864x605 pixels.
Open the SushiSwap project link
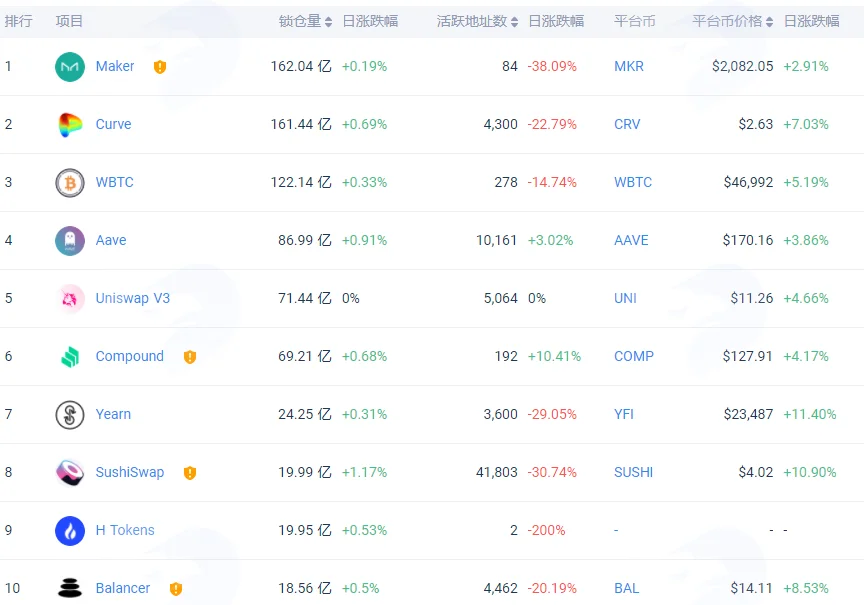point(129,472)
